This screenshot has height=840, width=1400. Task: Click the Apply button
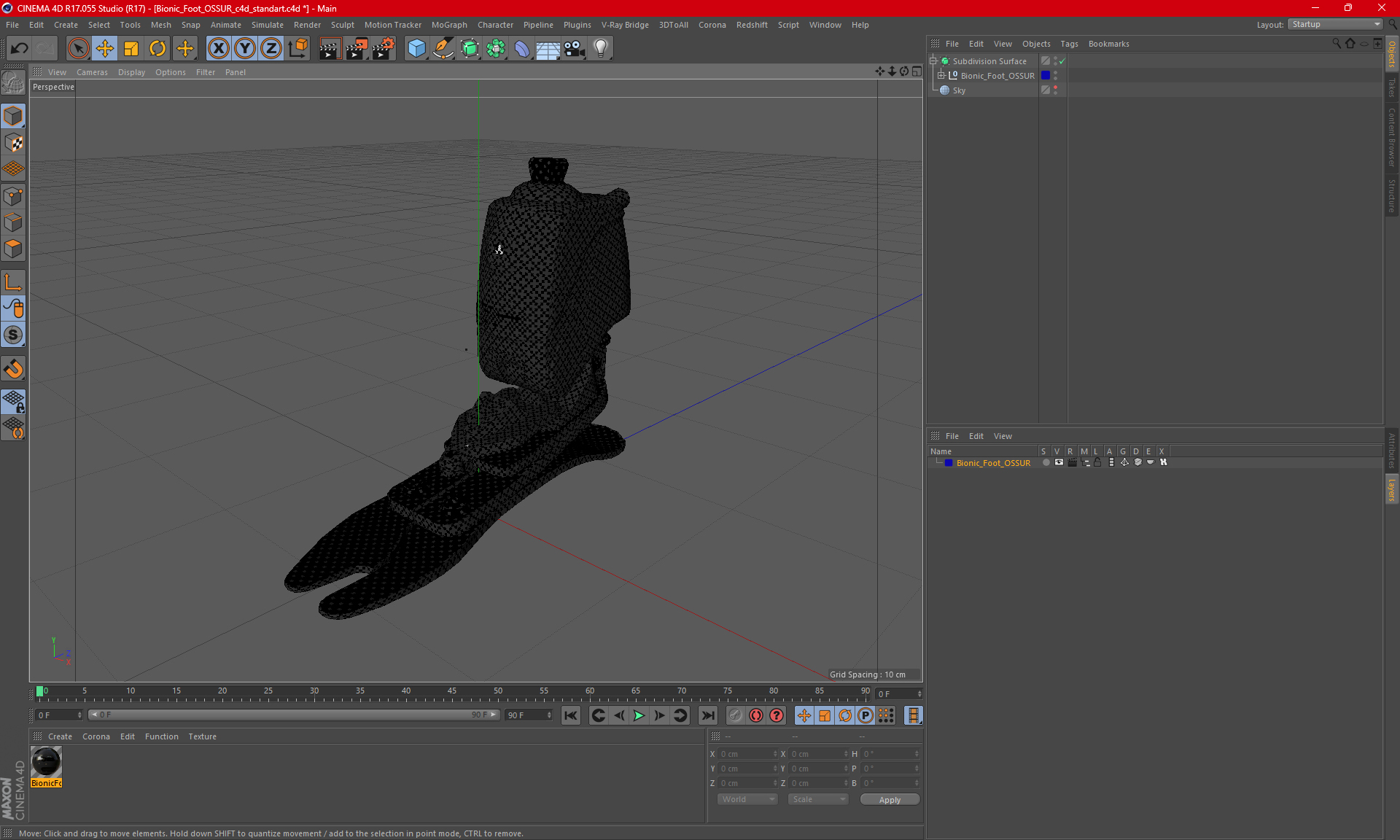[890, 800]
